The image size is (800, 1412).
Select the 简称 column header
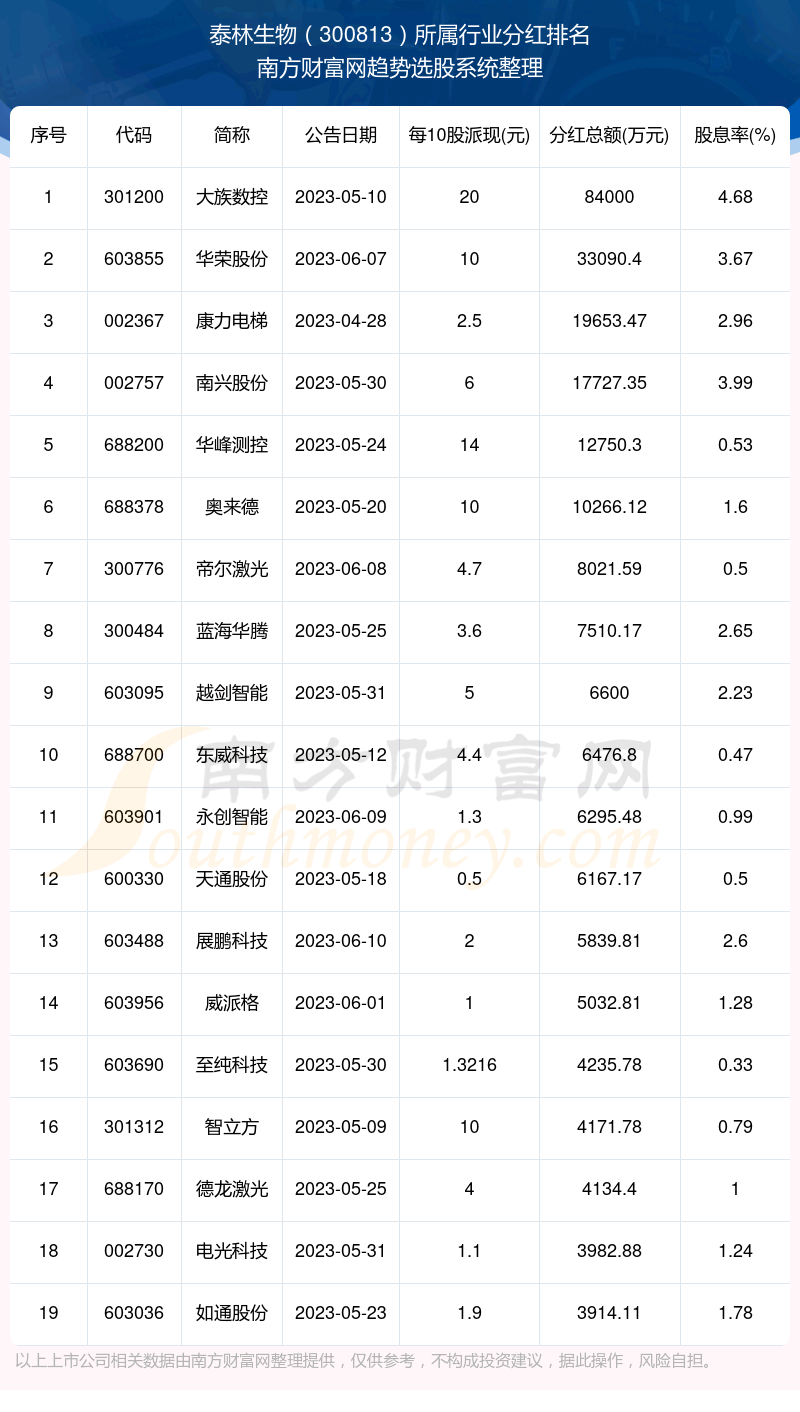(232, 135)
